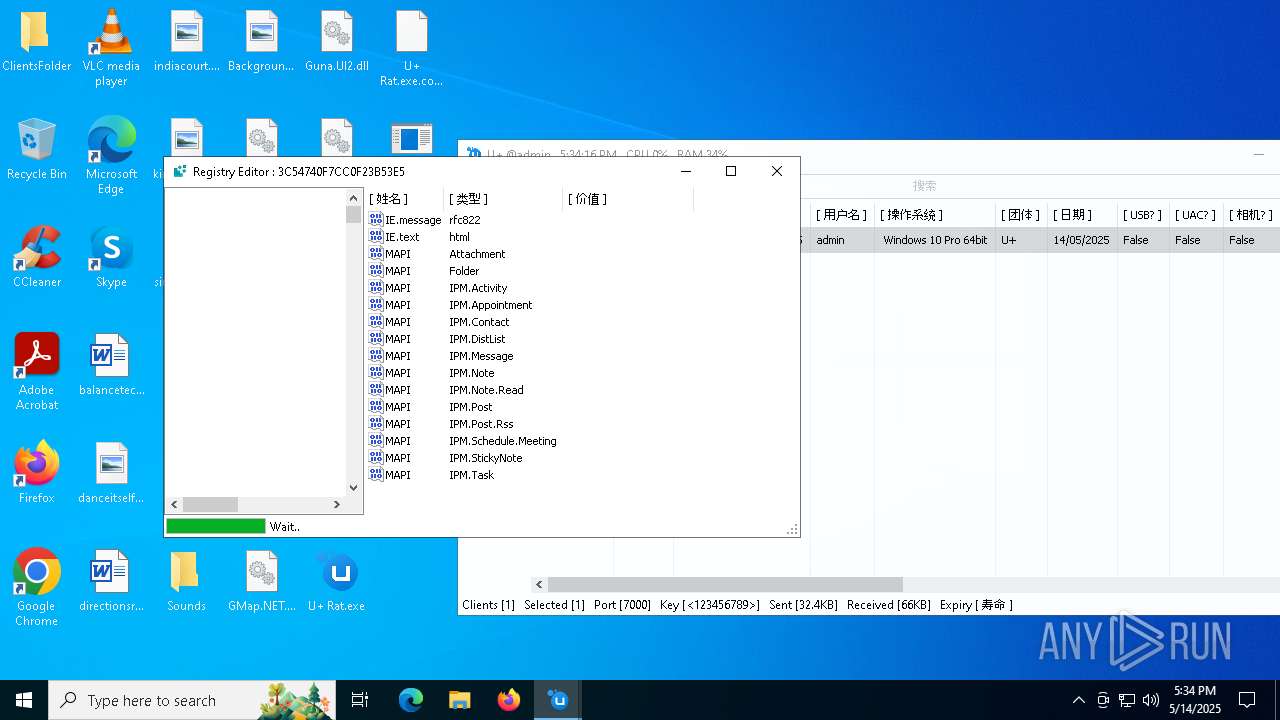Launch the Firefox desktop shortcut
The width and height of the screenshot is (1280, 720).
[36, 474]
